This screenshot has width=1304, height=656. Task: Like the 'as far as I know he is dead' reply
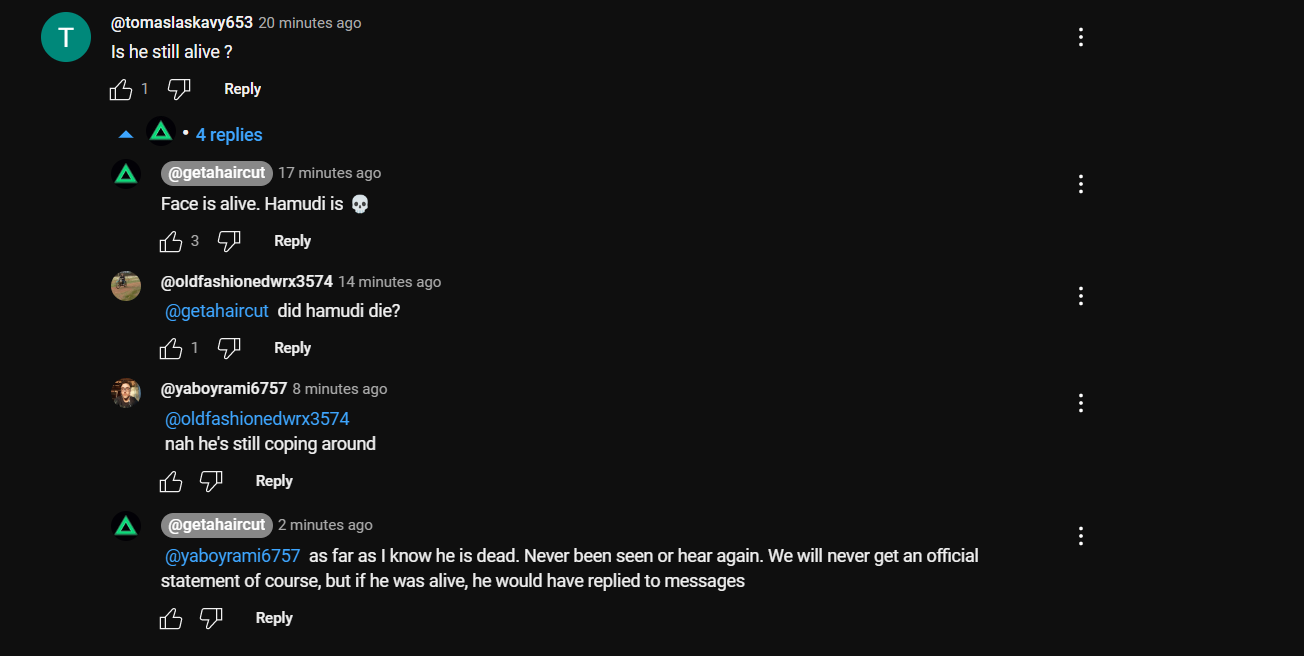[x=171, y=618]
